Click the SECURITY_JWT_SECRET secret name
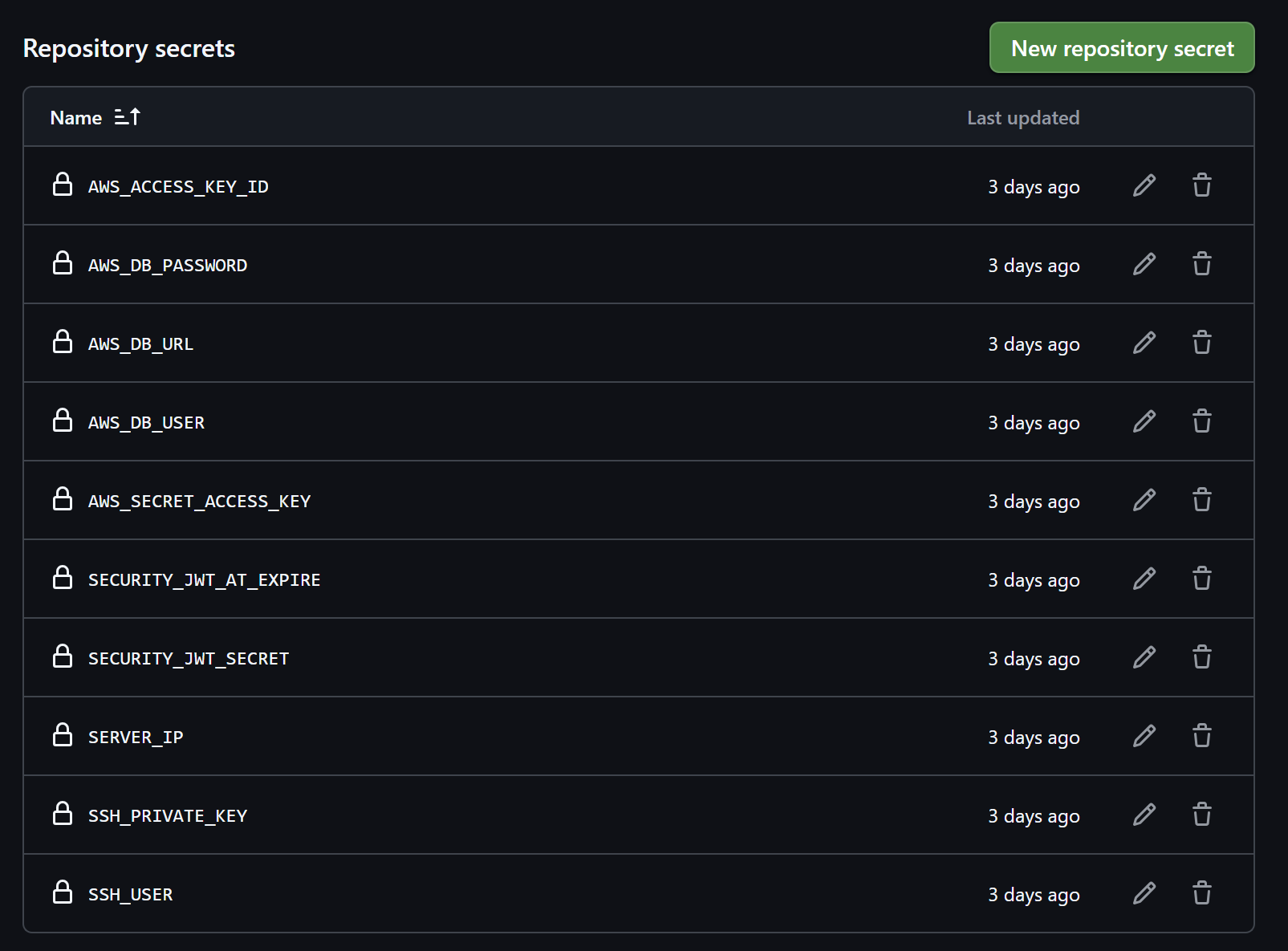 [x=189, y=659]
